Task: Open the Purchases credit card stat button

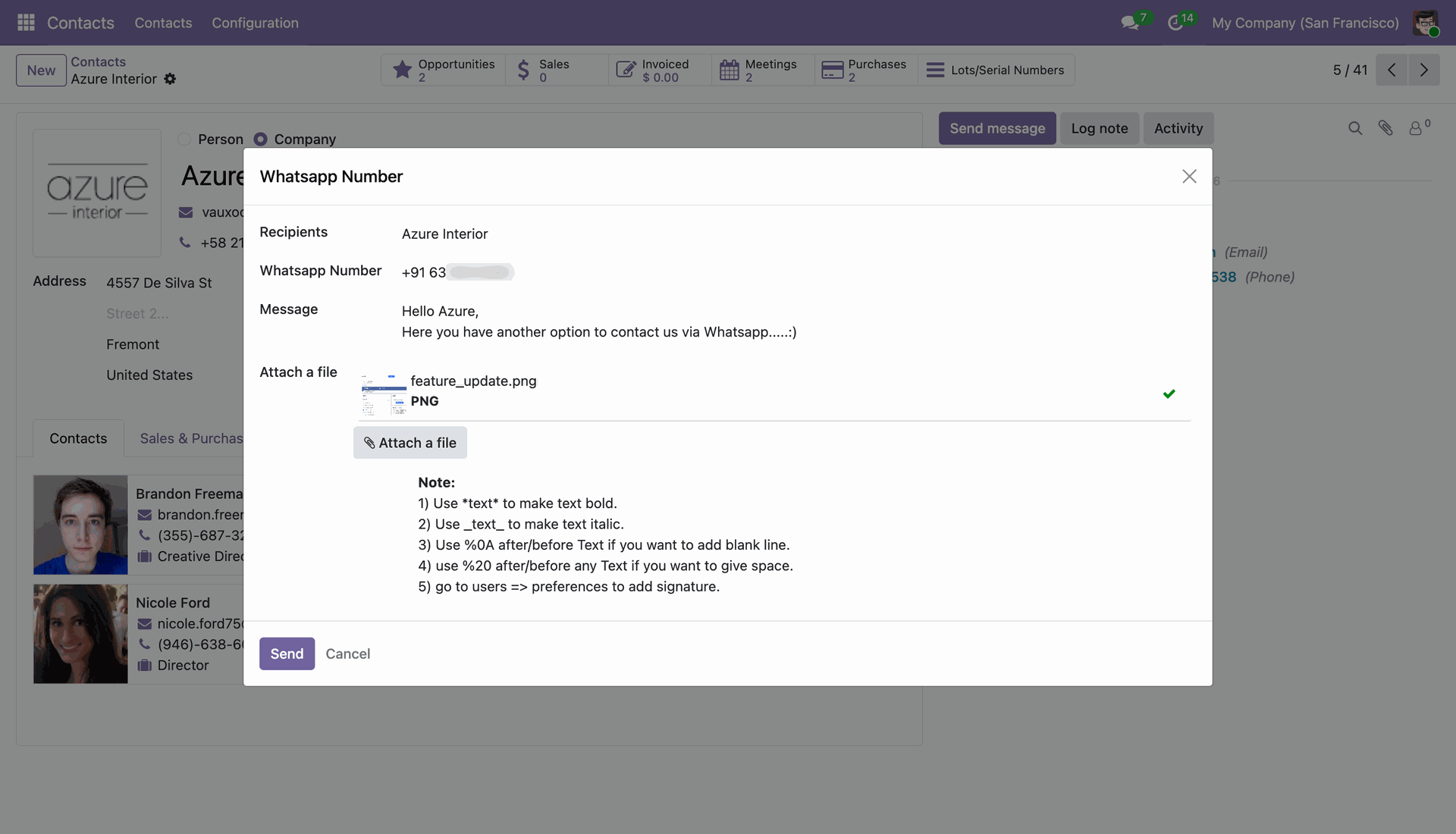Action: click(866, 70)
